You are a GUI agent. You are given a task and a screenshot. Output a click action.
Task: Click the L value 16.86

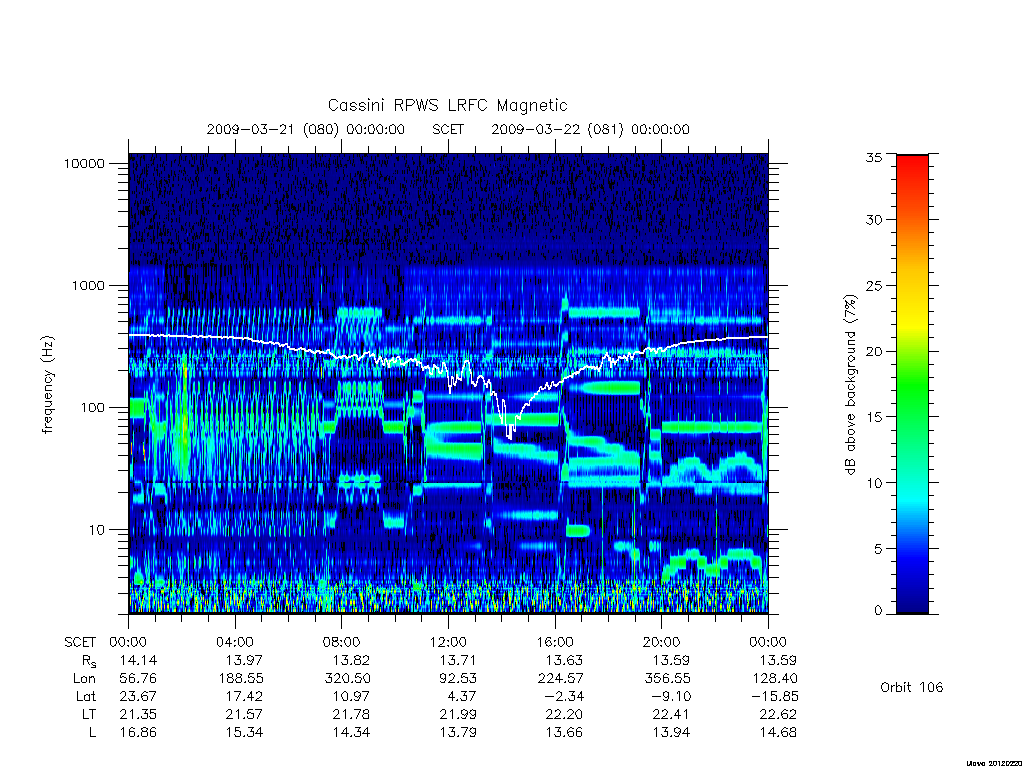138,733
